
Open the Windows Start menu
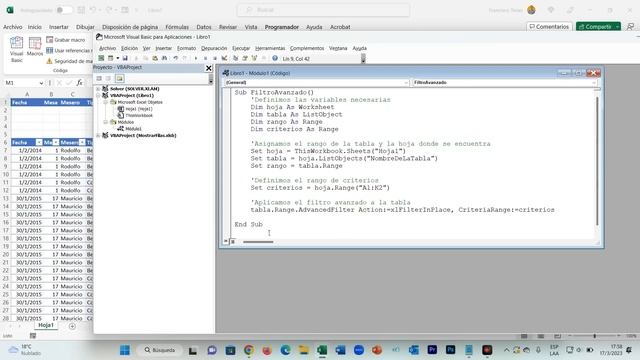click(x=125, y=350)
